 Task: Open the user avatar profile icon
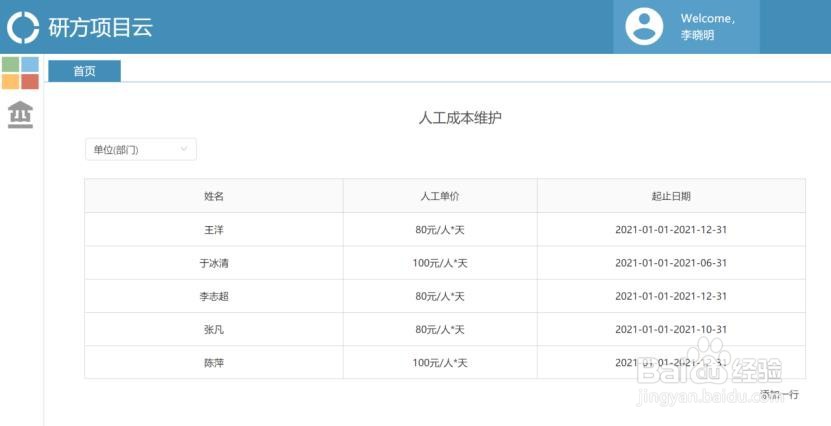[x=644, y=26]
